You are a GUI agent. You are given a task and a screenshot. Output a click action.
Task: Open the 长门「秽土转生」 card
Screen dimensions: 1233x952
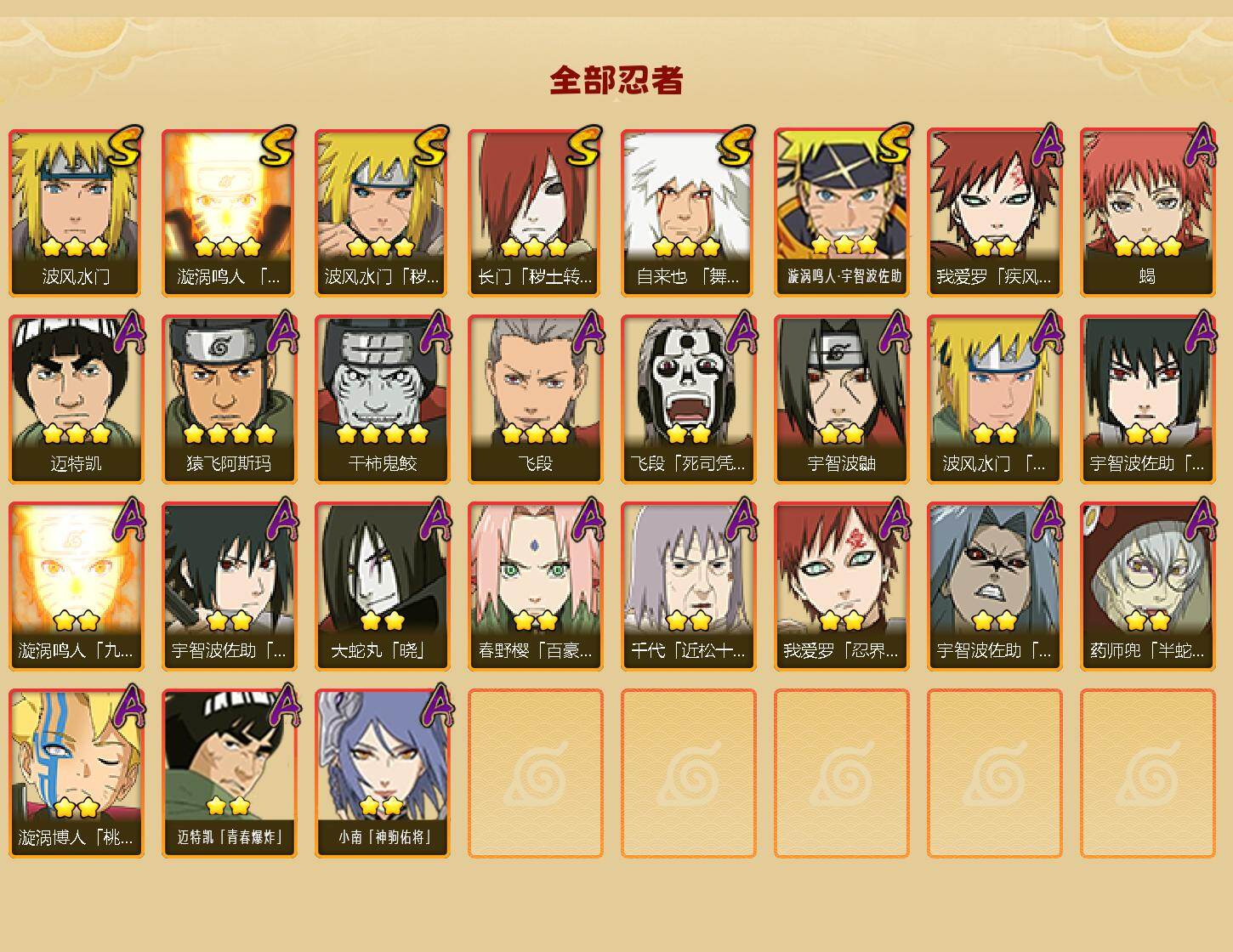click(x=535, y=212)
